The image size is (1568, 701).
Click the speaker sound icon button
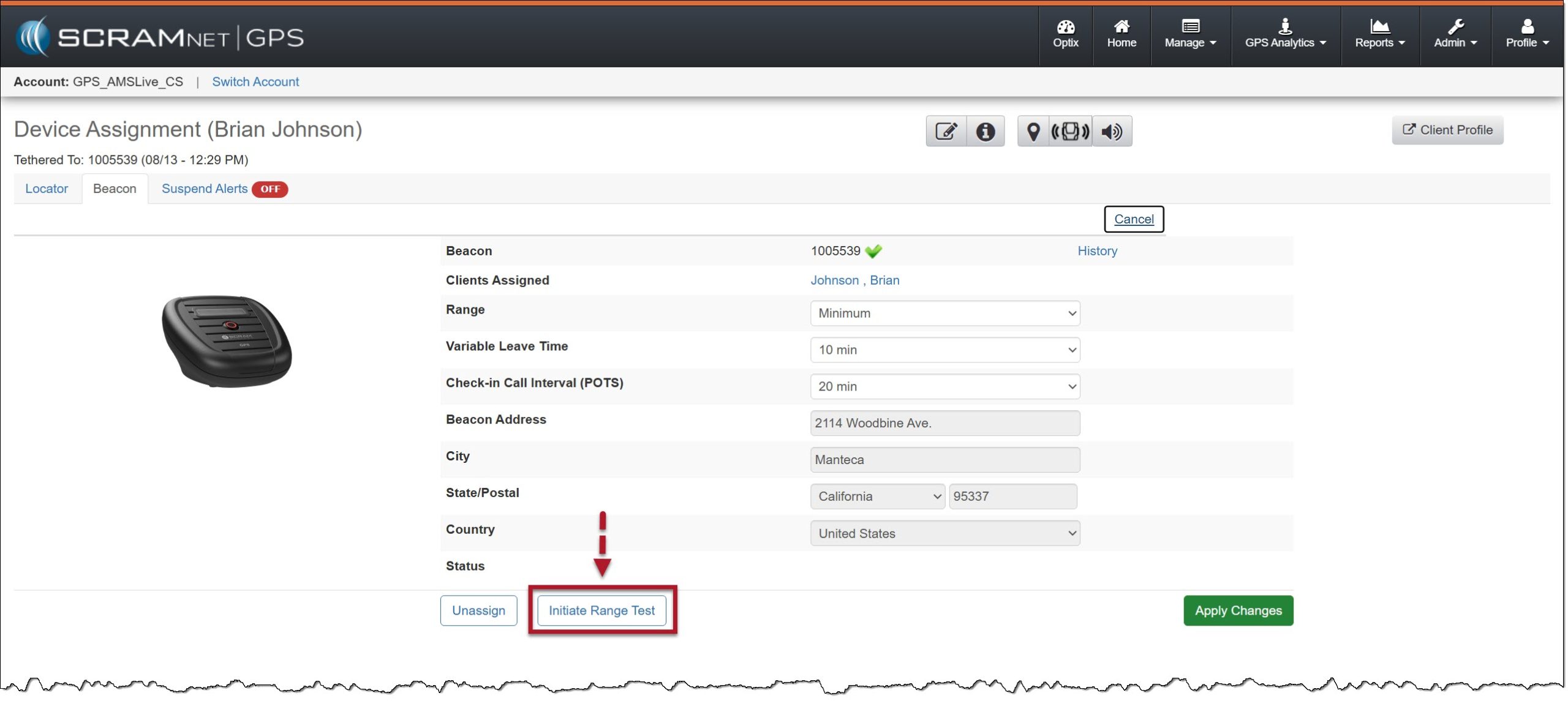pyautogui.click(x=1111, y=131)
